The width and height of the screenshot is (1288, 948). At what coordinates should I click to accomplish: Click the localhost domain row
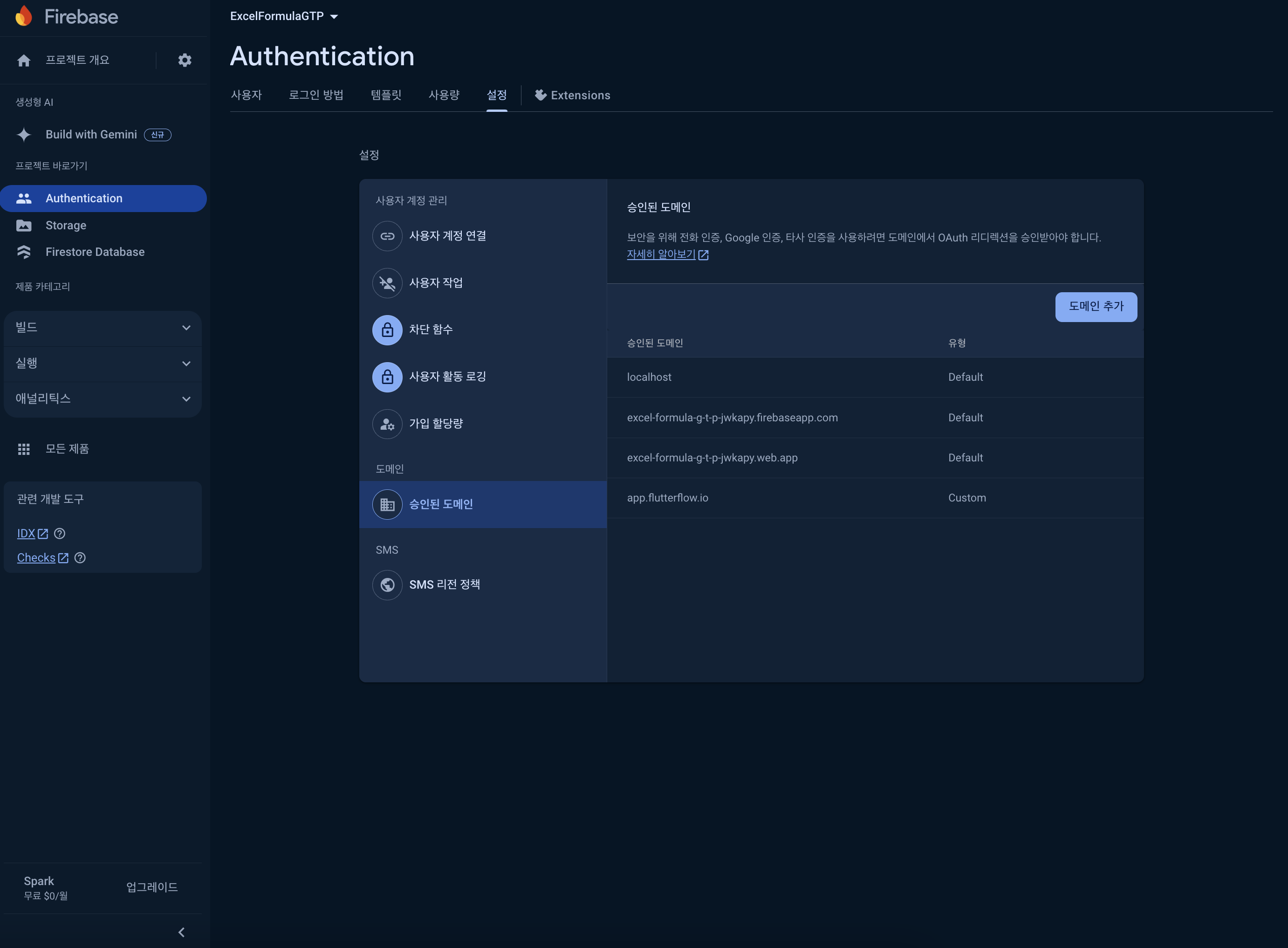[x=876, y=378]
